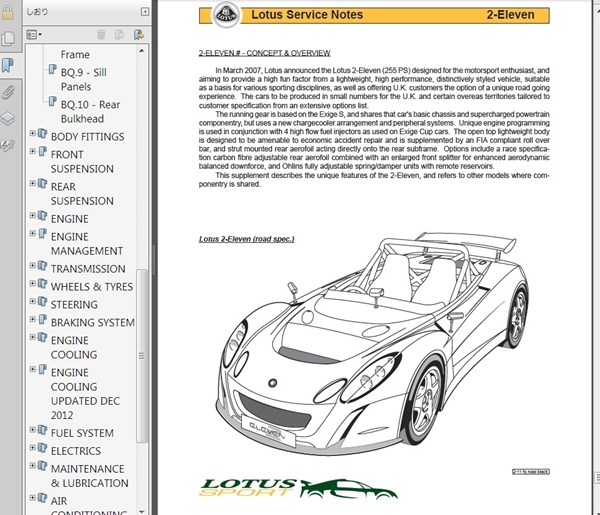Click the expand current bookmark icon
Screen dimensions: 600x515
tap(139, 35)
